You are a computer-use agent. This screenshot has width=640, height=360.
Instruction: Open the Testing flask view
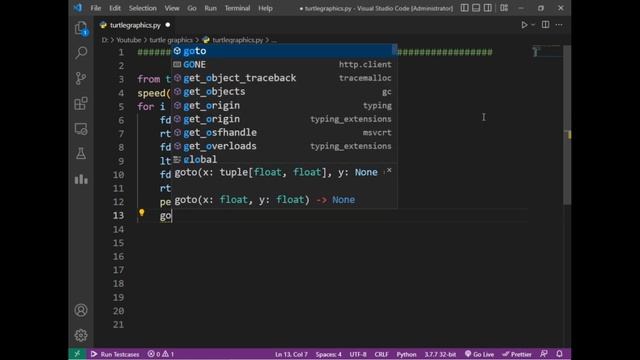pyautogui.click(x=81, y=154)
